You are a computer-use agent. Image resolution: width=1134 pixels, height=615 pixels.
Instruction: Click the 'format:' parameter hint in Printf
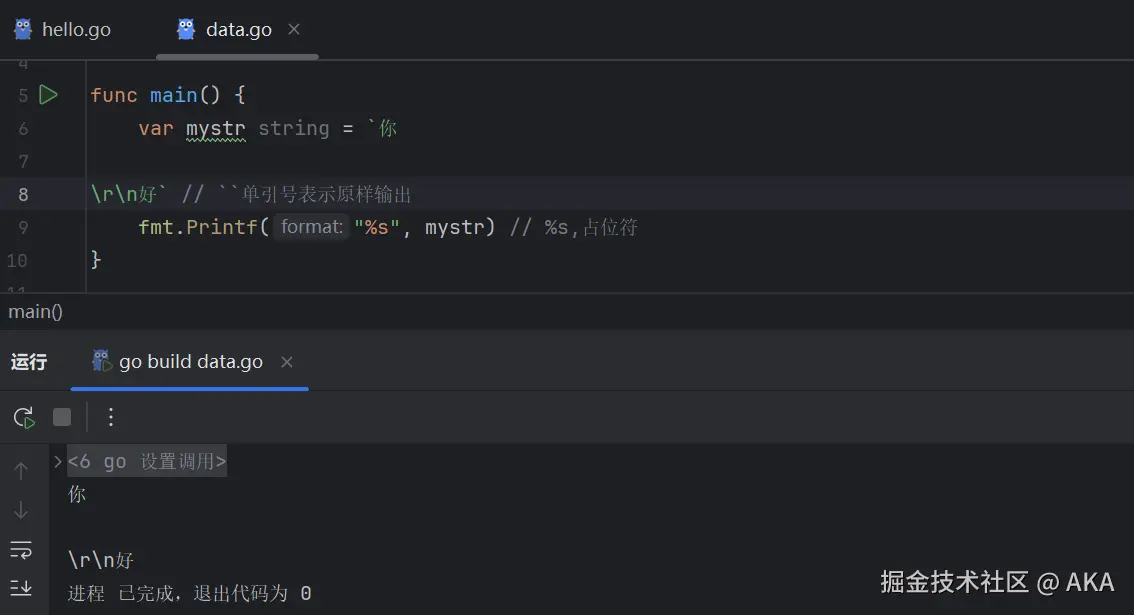(x=310, y=227)
